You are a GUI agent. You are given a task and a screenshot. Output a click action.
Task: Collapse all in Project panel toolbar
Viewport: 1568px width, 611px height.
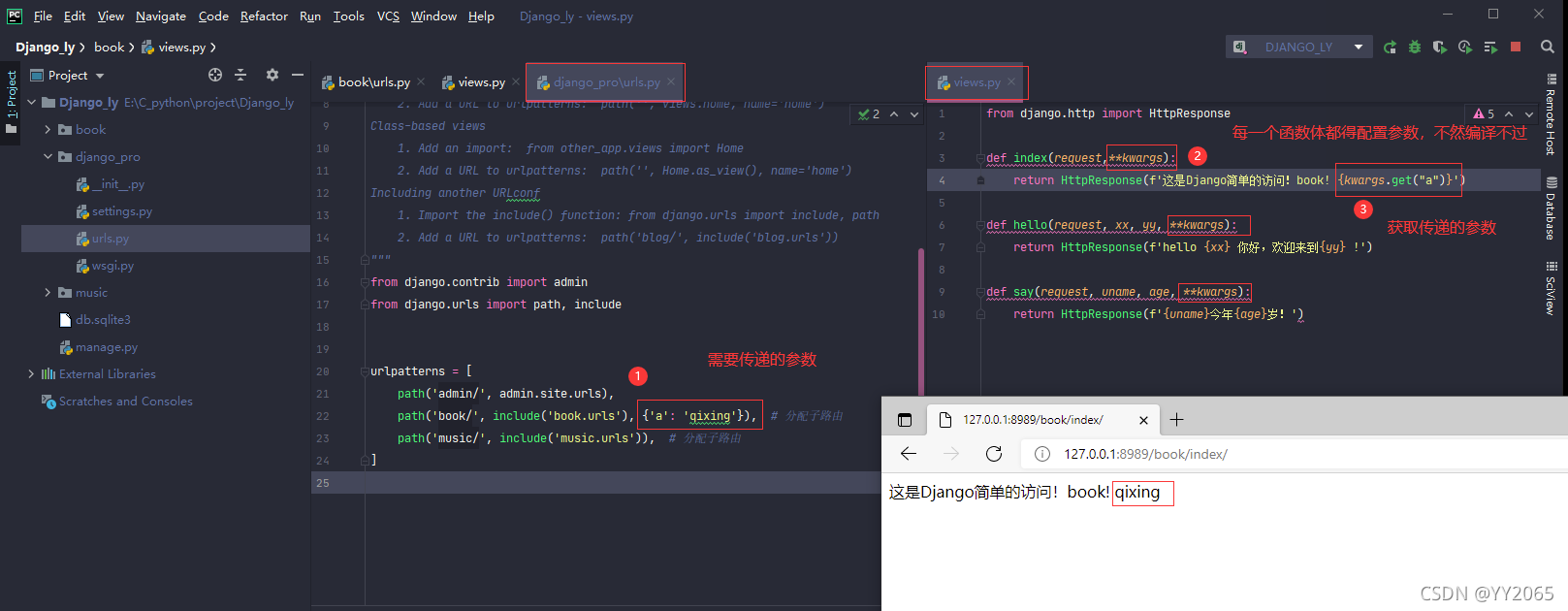click(240, 75)
